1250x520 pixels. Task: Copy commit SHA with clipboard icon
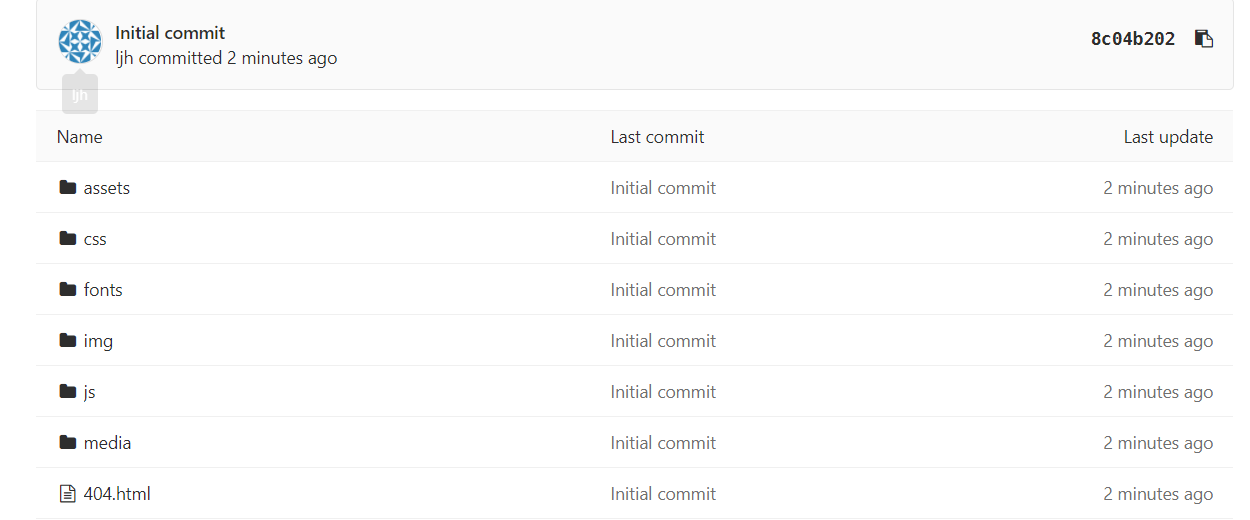(1204, 39)
